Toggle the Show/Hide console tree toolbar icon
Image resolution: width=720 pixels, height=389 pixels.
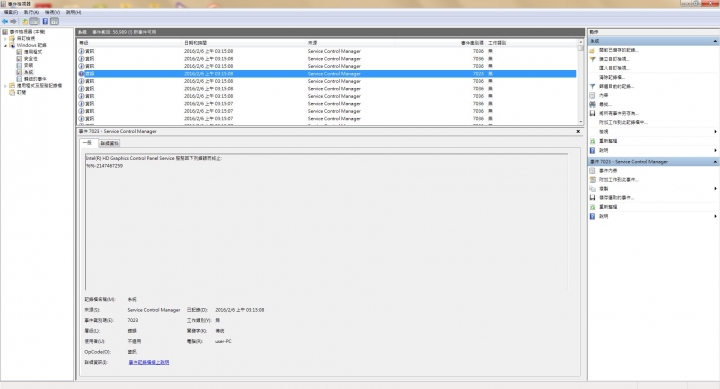tap(34, 22)
